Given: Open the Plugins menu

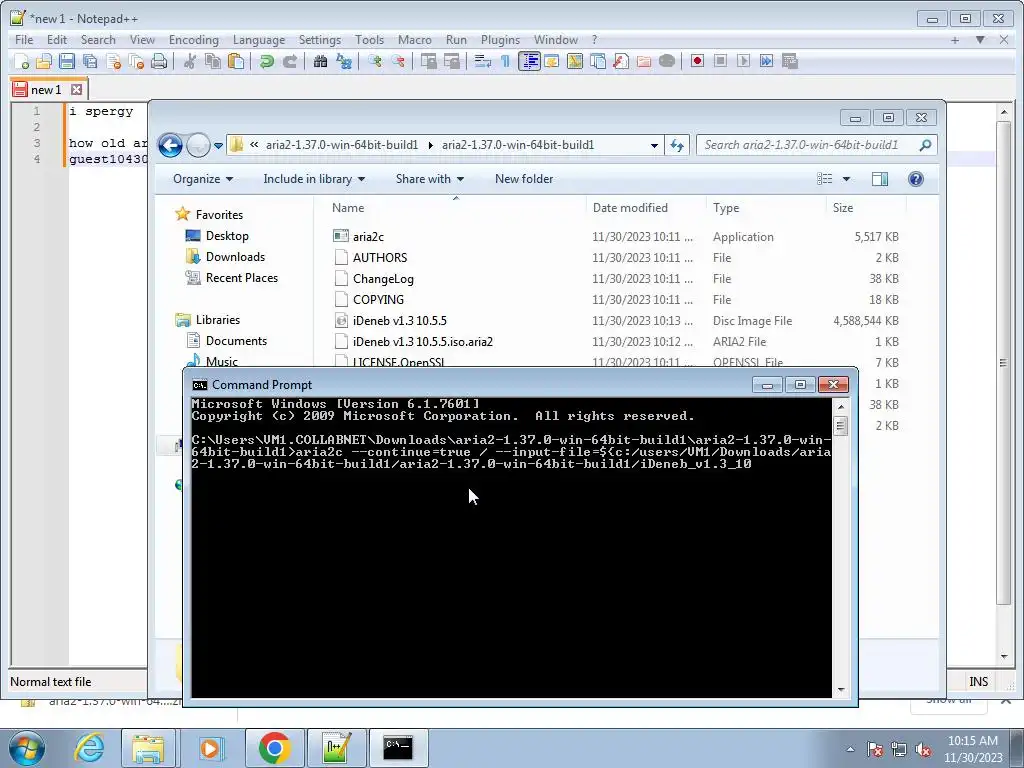Looking at the screenshot, I should point(500,40).
